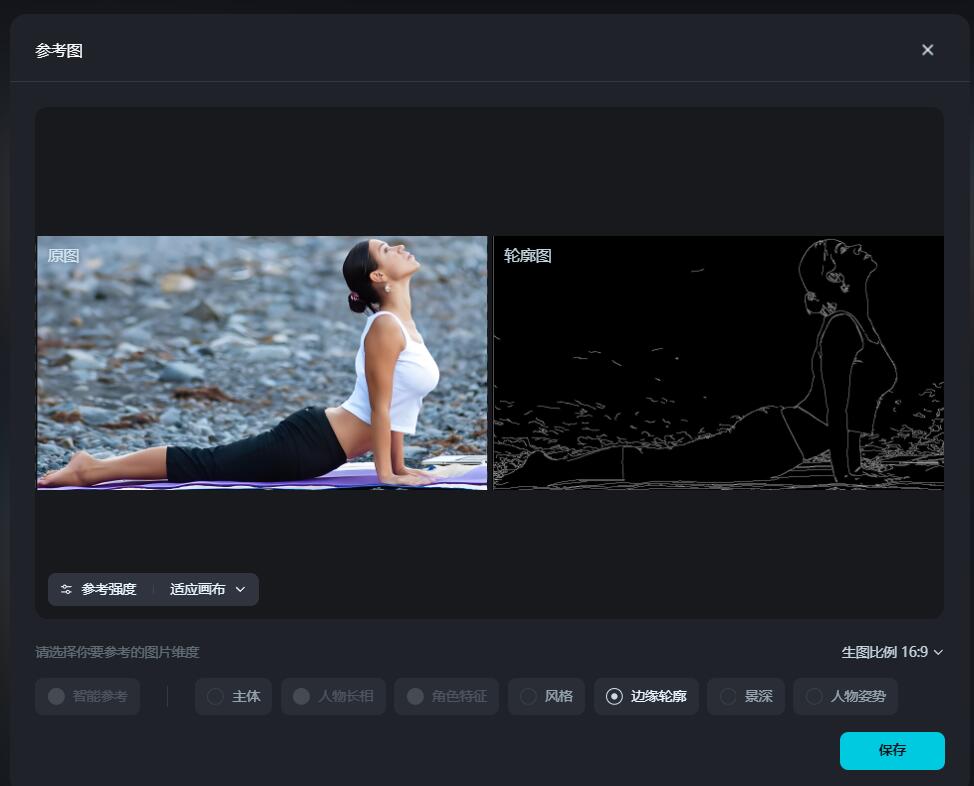Click the 请选择你要参考的图片维度 hint text

coord(117,652)
